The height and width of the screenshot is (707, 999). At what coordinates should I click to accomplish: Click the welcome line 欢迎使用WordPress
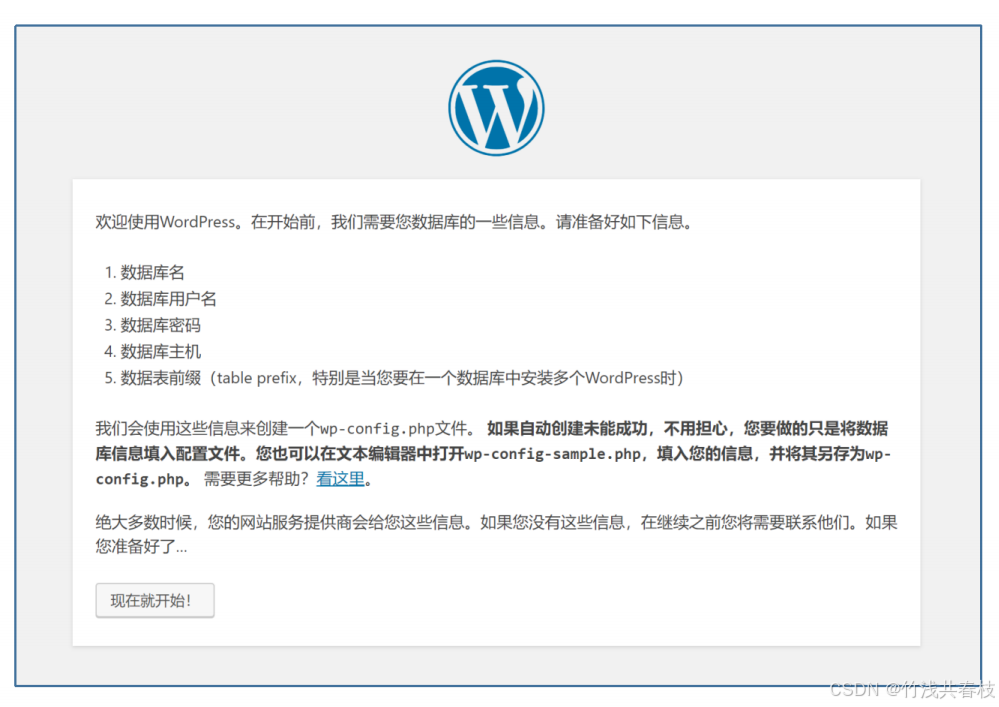pyautogui.click(x=394, y=222)
